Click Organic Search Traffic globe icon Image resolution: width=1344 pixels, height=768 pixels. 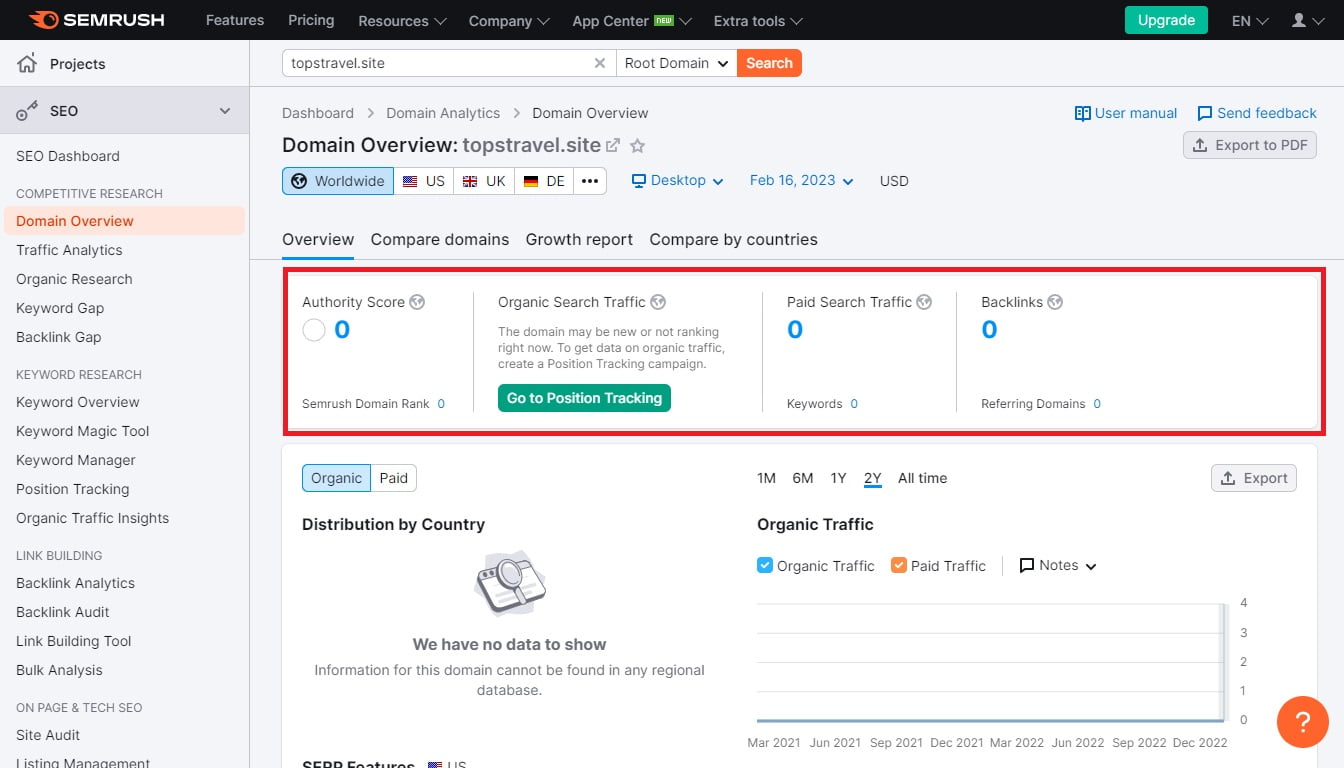[658, 302]
